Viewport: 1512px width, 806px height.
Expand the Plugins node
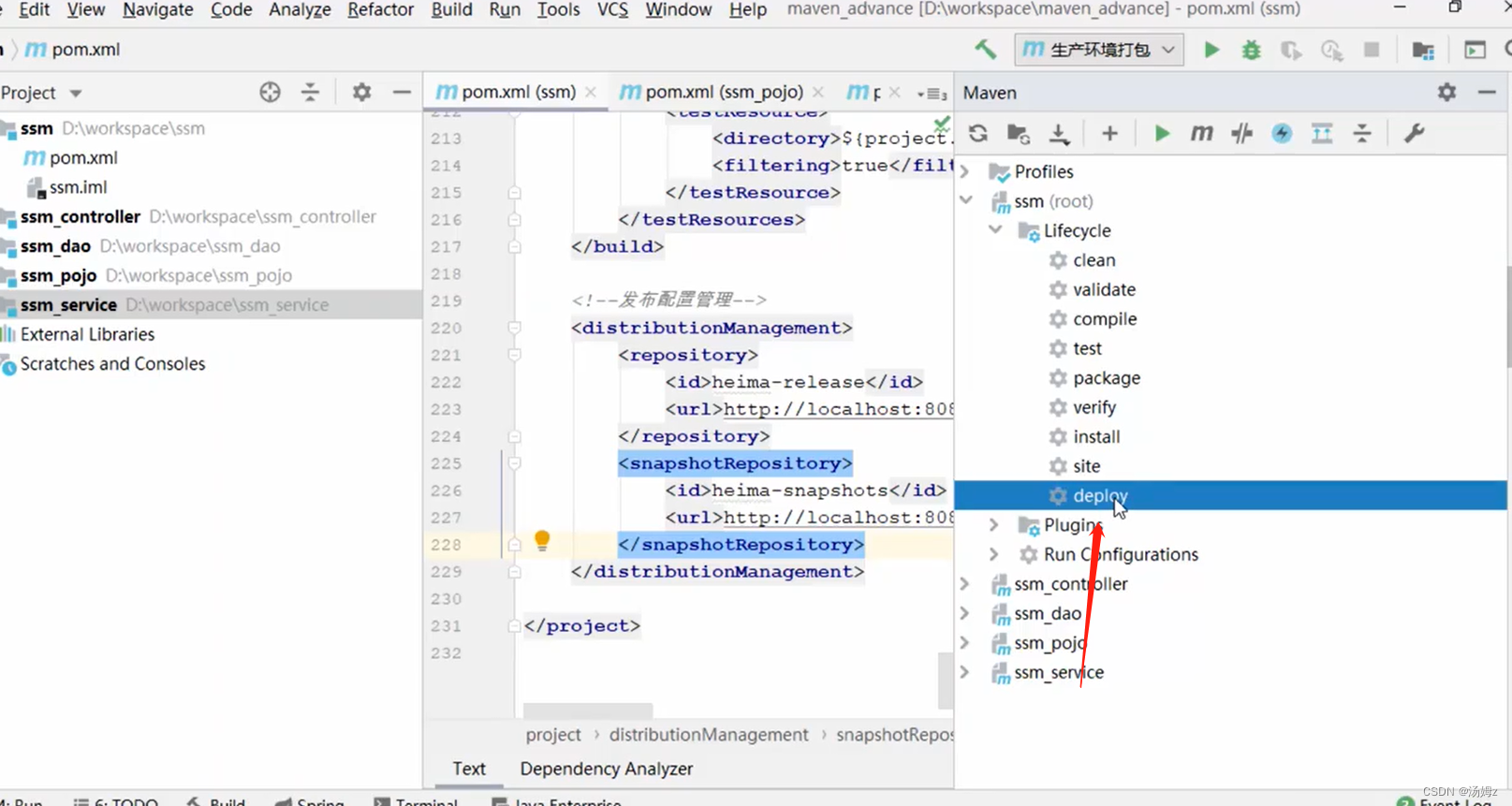(x=995, y=525)
